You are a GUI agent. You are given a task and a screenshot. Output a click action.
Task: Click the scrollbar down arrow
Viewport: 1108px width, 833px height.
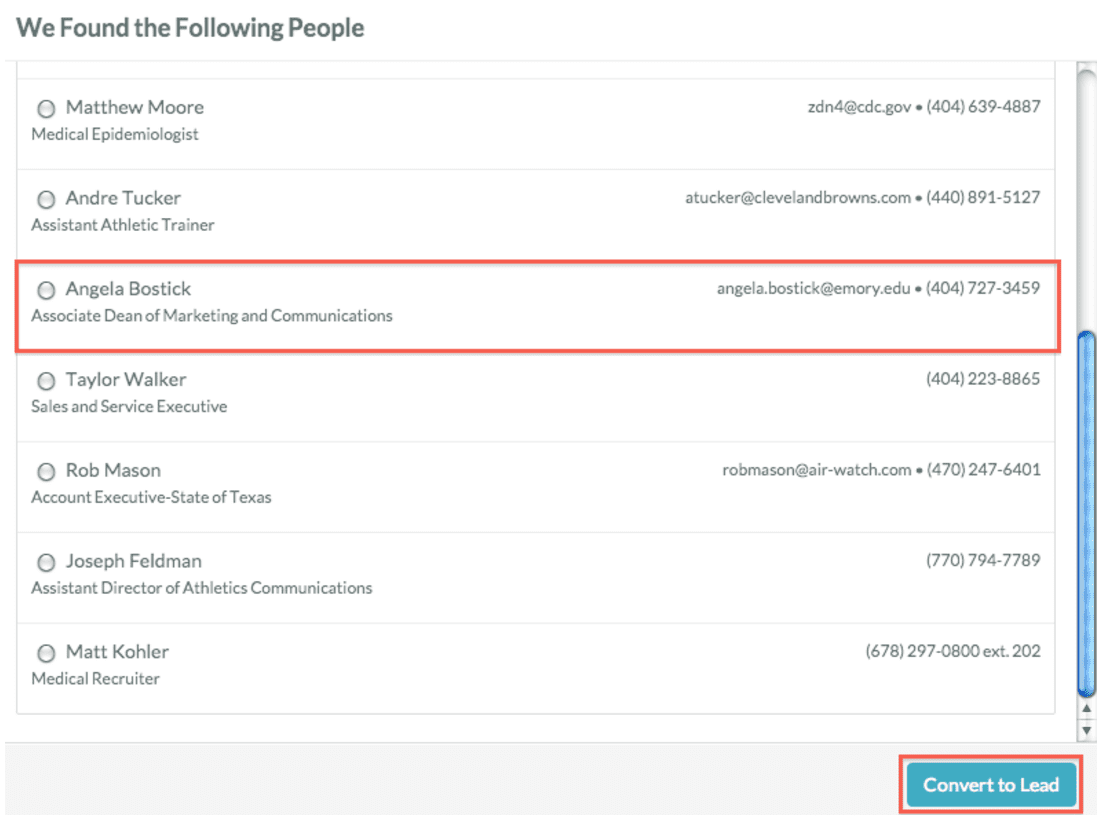pos(1087,729)
